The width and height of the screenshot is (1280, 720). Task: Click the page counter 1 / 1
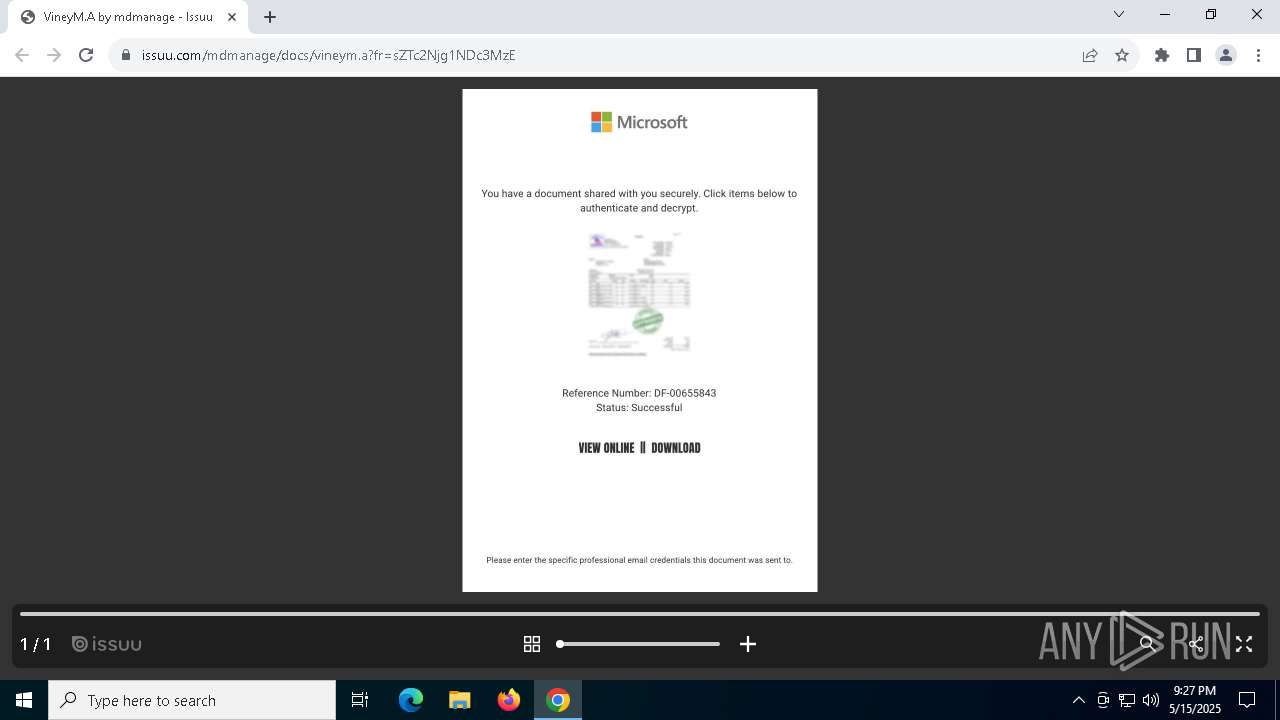pyautogui.click(x=36, y=644)
